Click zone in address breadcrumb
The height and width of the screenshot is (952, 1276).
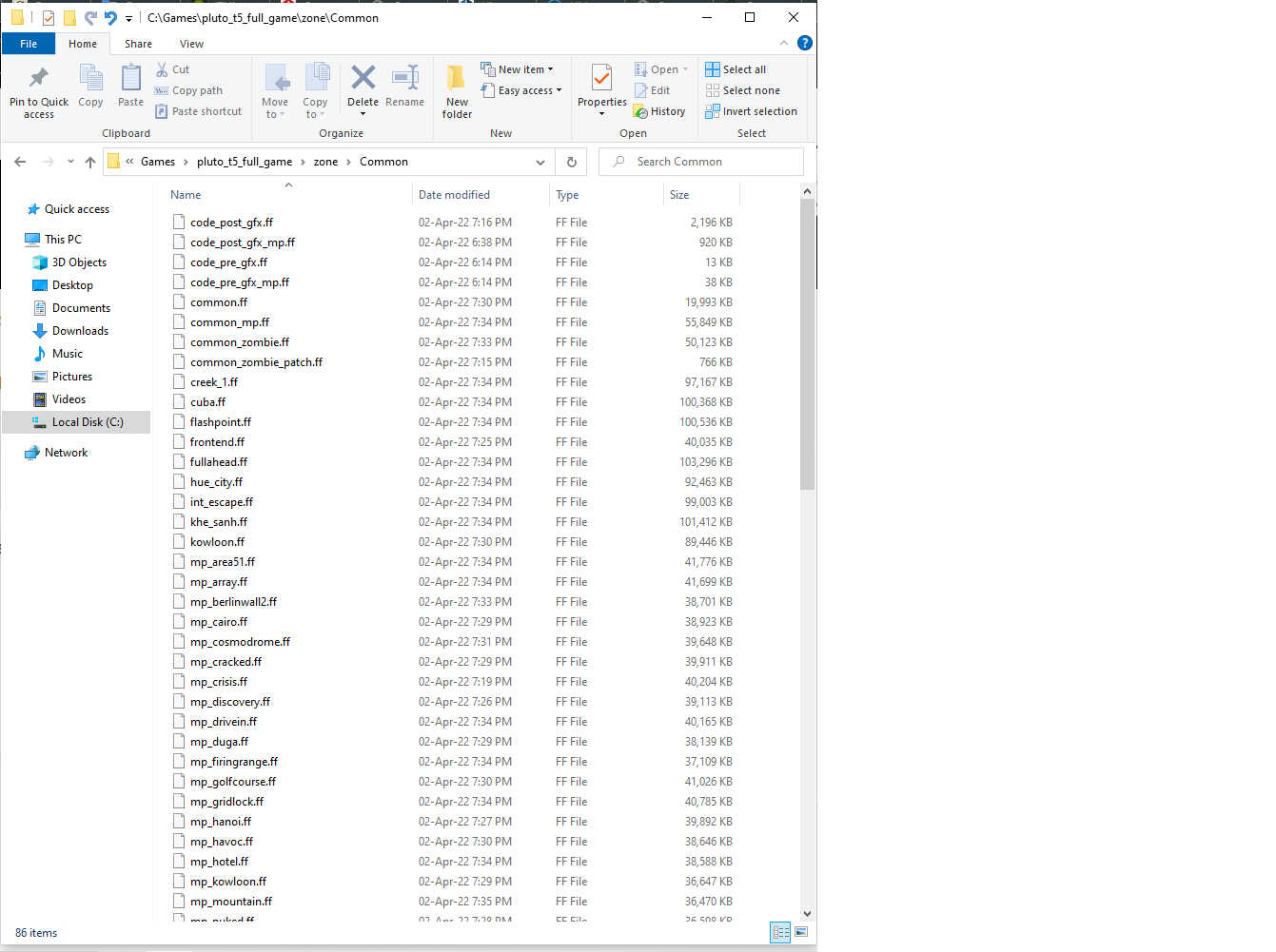pos(325,162)
